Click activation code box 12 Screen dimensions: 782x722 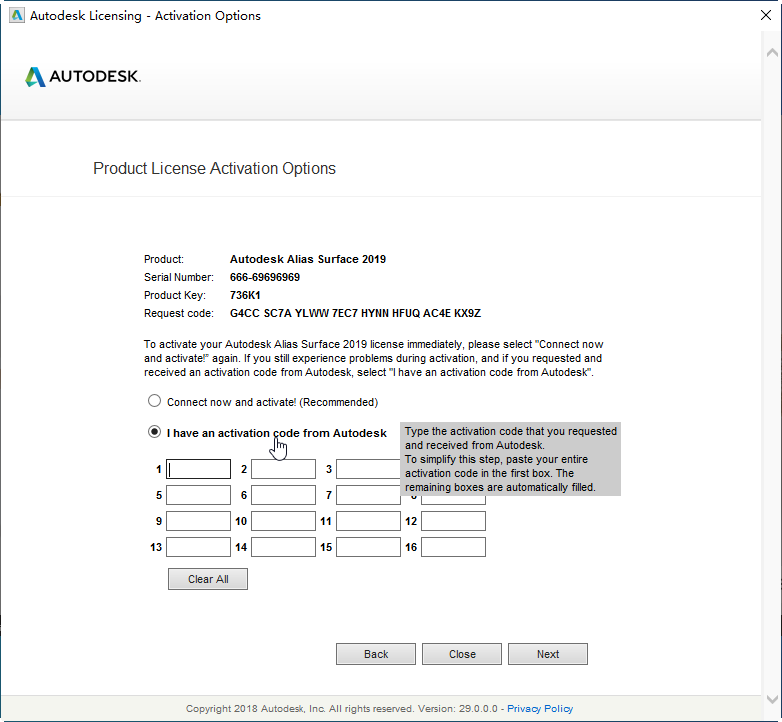pos(453,521)
